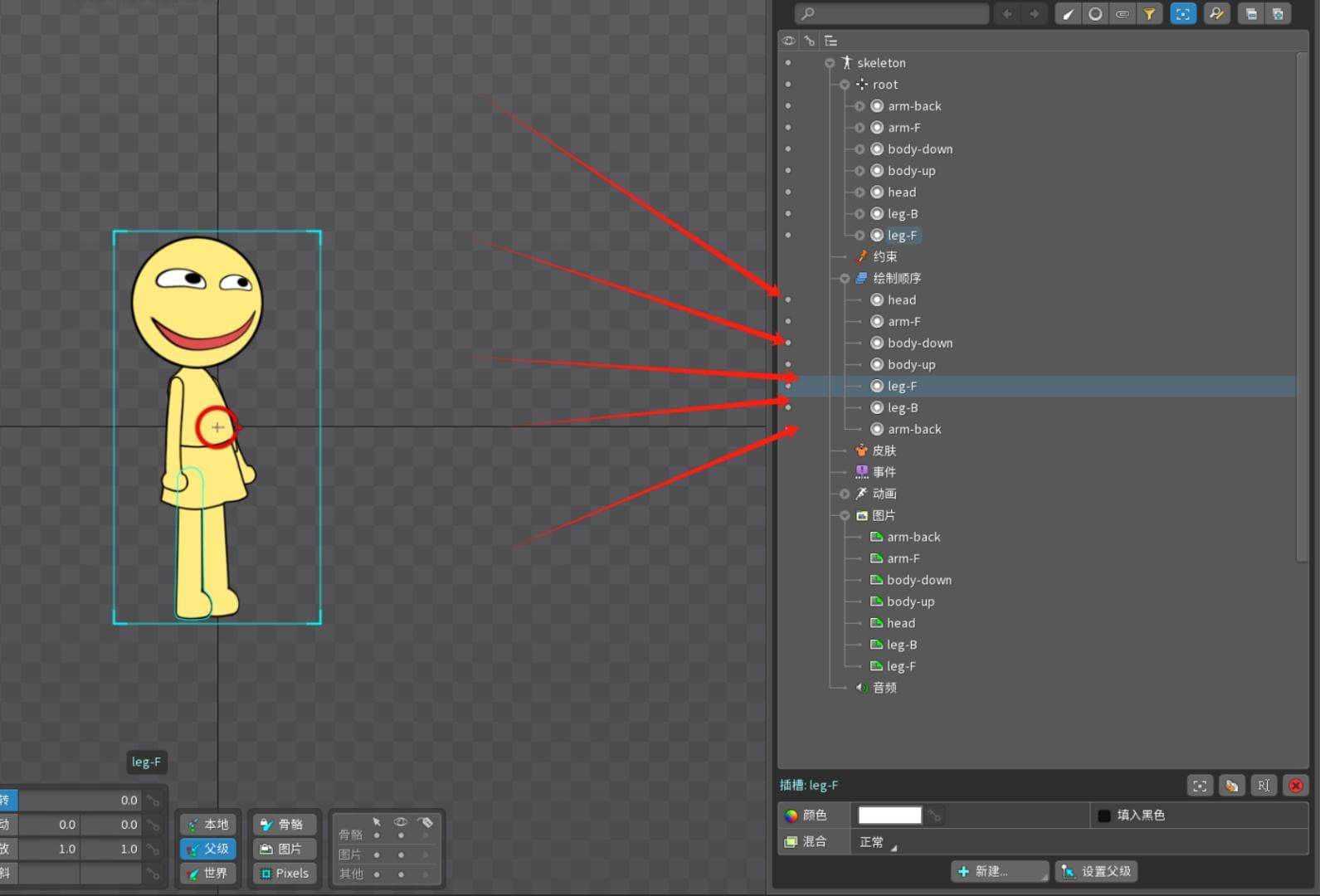The image size is (1320, 896).
Task: Collapse the skeleton node
Action: click(829, 63)
